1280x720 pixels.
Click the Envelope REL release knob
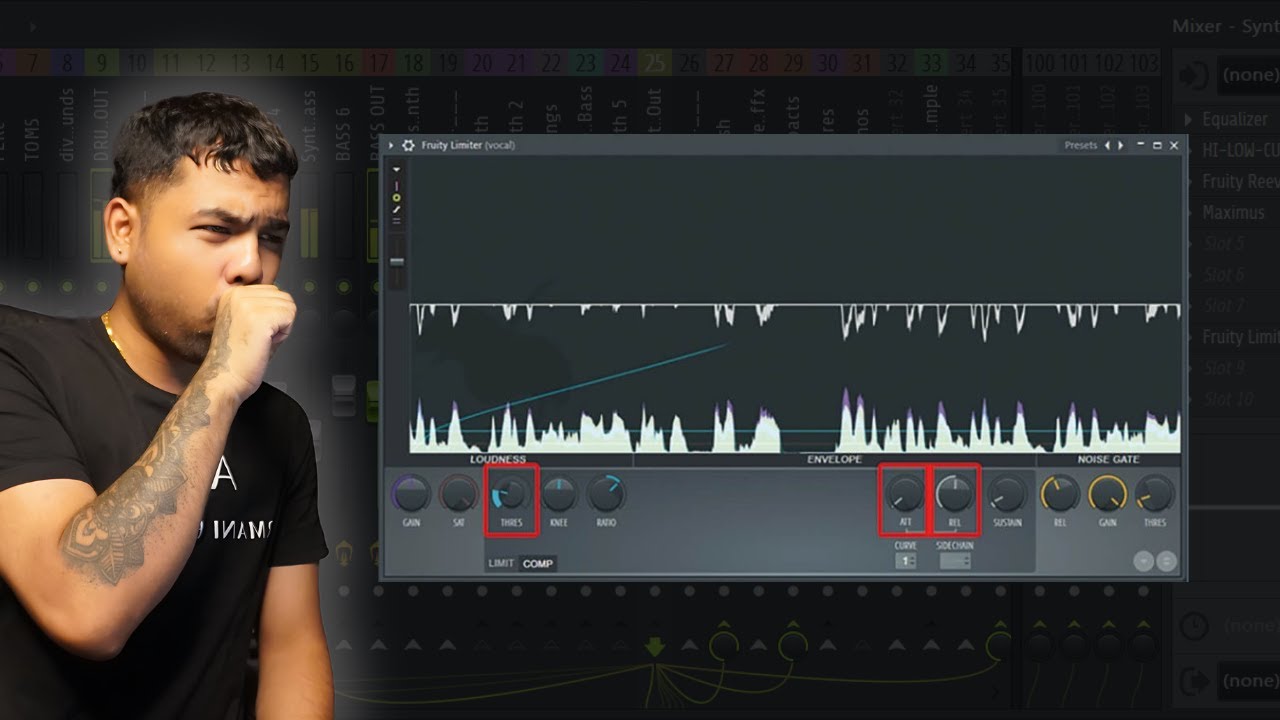click(955, 493)
